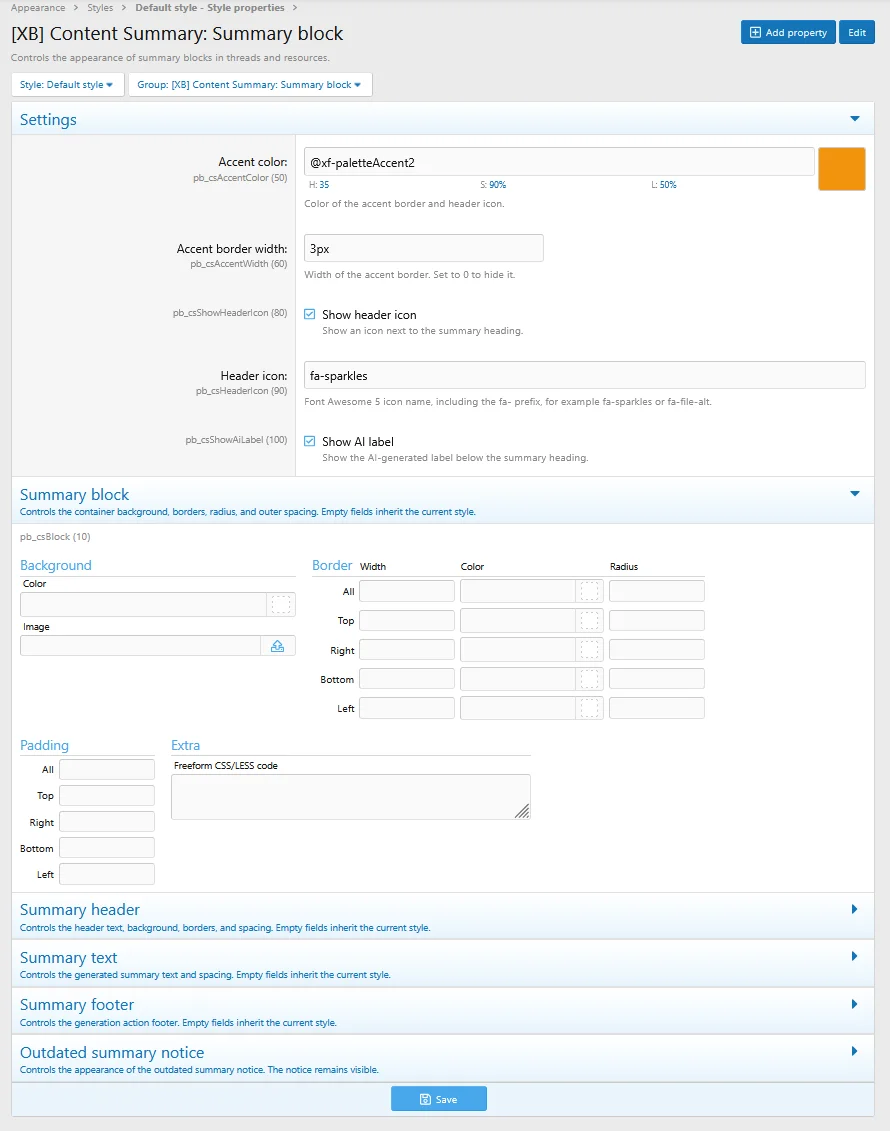Image resolution: width=890 pixels, height=1131 pixels.
Task: Click the Border All width field
Action: pyautogui.click(x=407, y=591)
